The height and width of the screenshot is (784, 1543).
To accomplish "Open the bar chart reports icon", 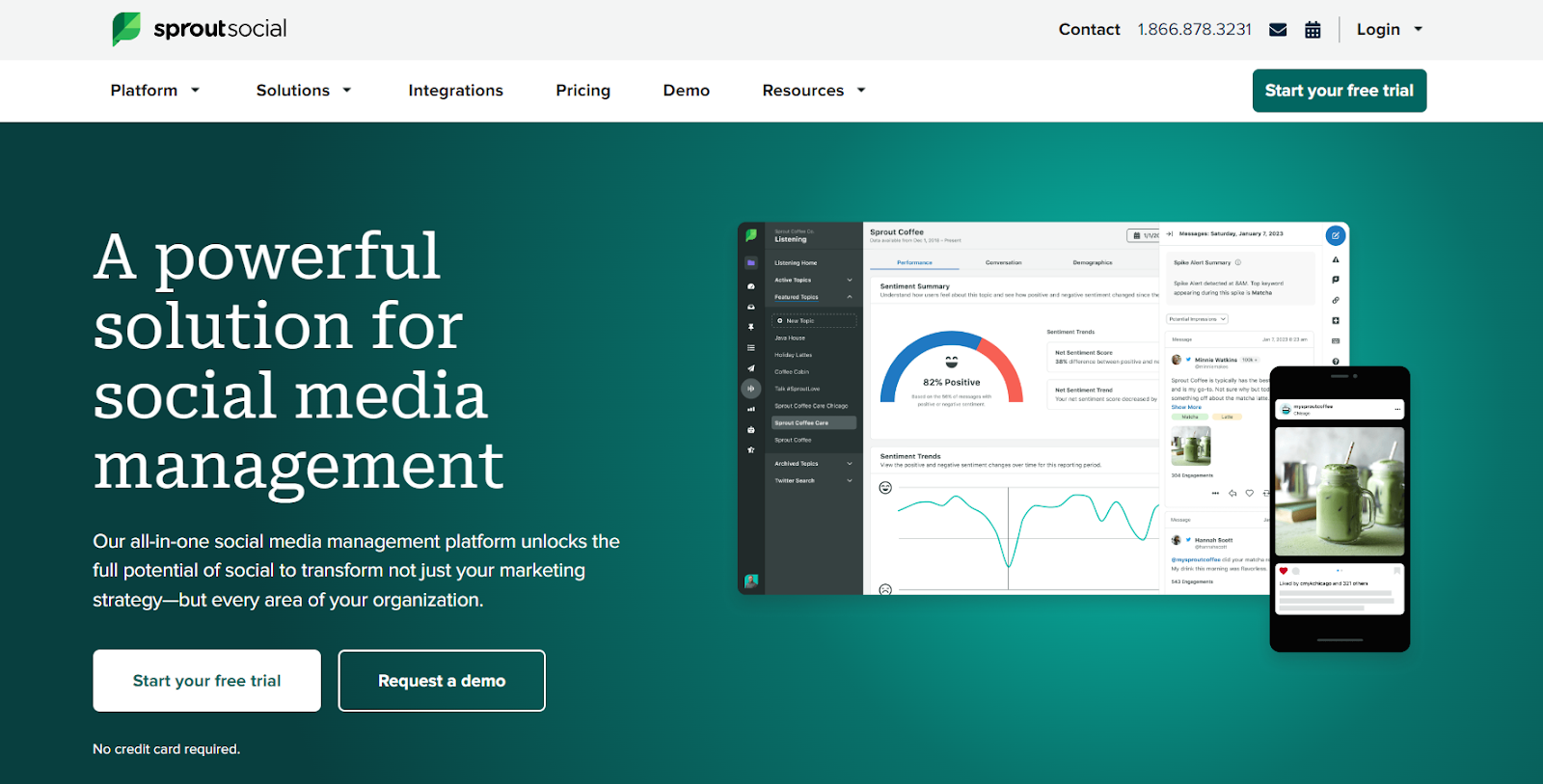I will click(751, 409).
